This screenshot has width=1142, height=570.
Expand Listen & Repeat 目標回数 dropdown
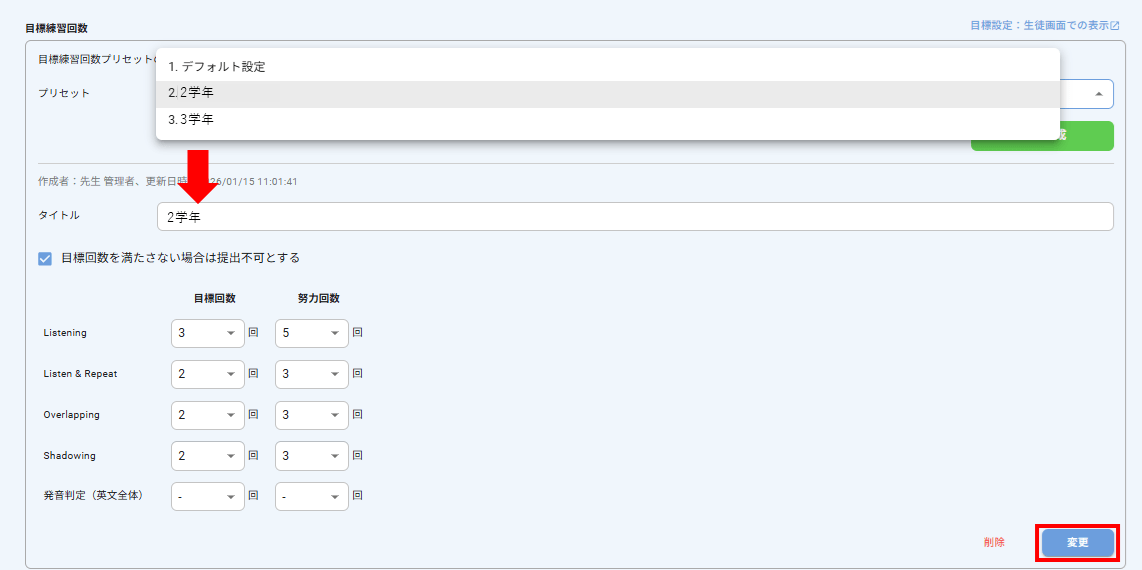[x=208, y=374]
